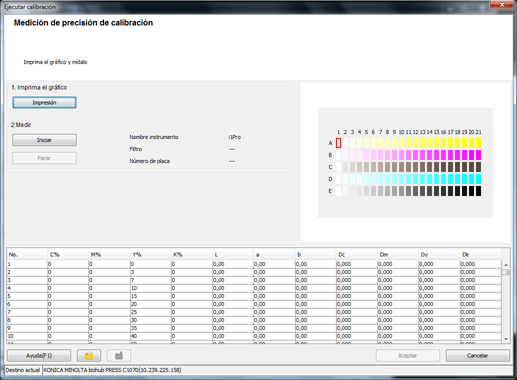
Task: Open the yellow folder load icon
Action: 89,356
